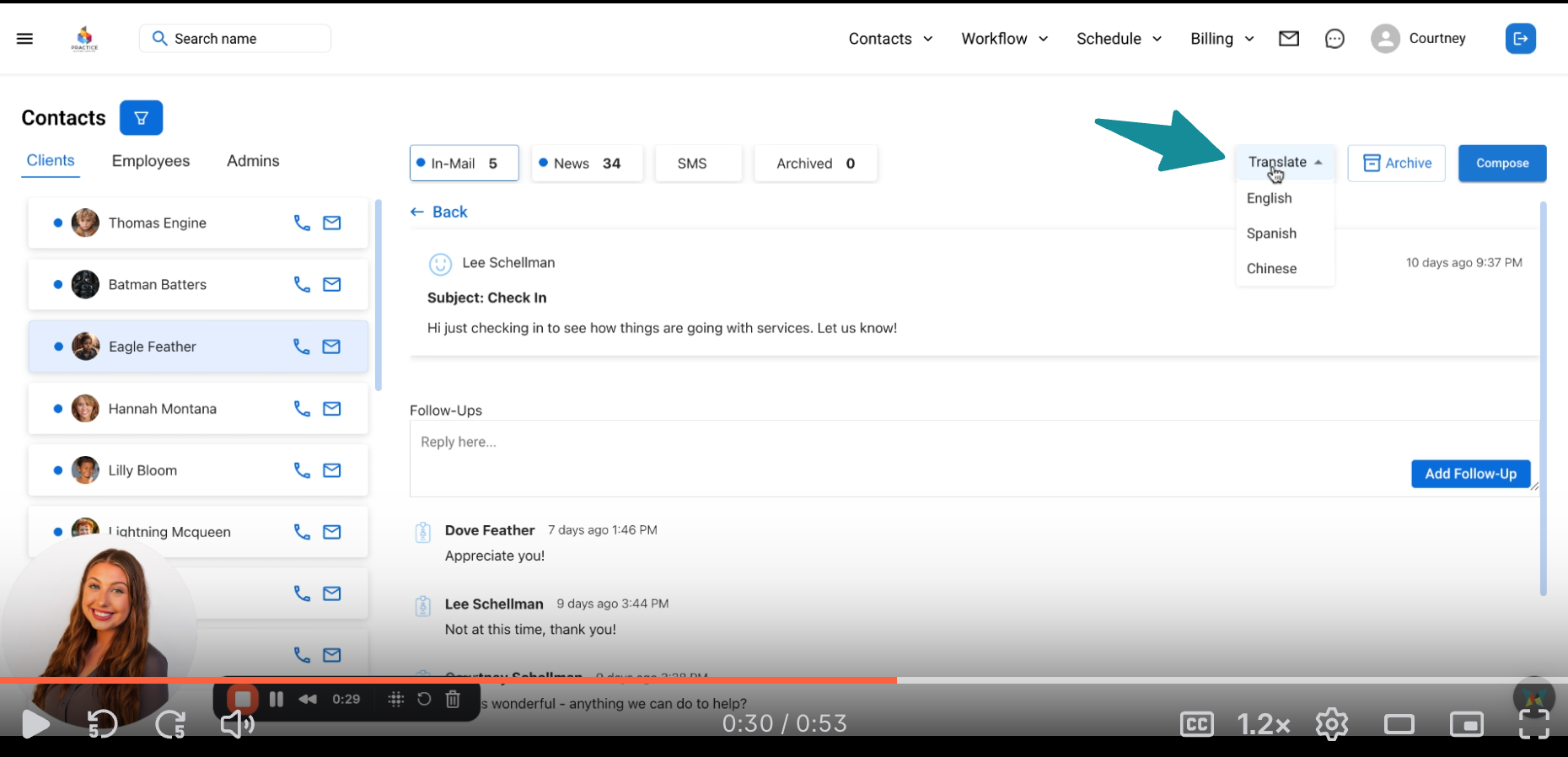Toggle fullscreen mode on the video
This screenshot has width=1568, height=757.
click(x=1533, y=724)
